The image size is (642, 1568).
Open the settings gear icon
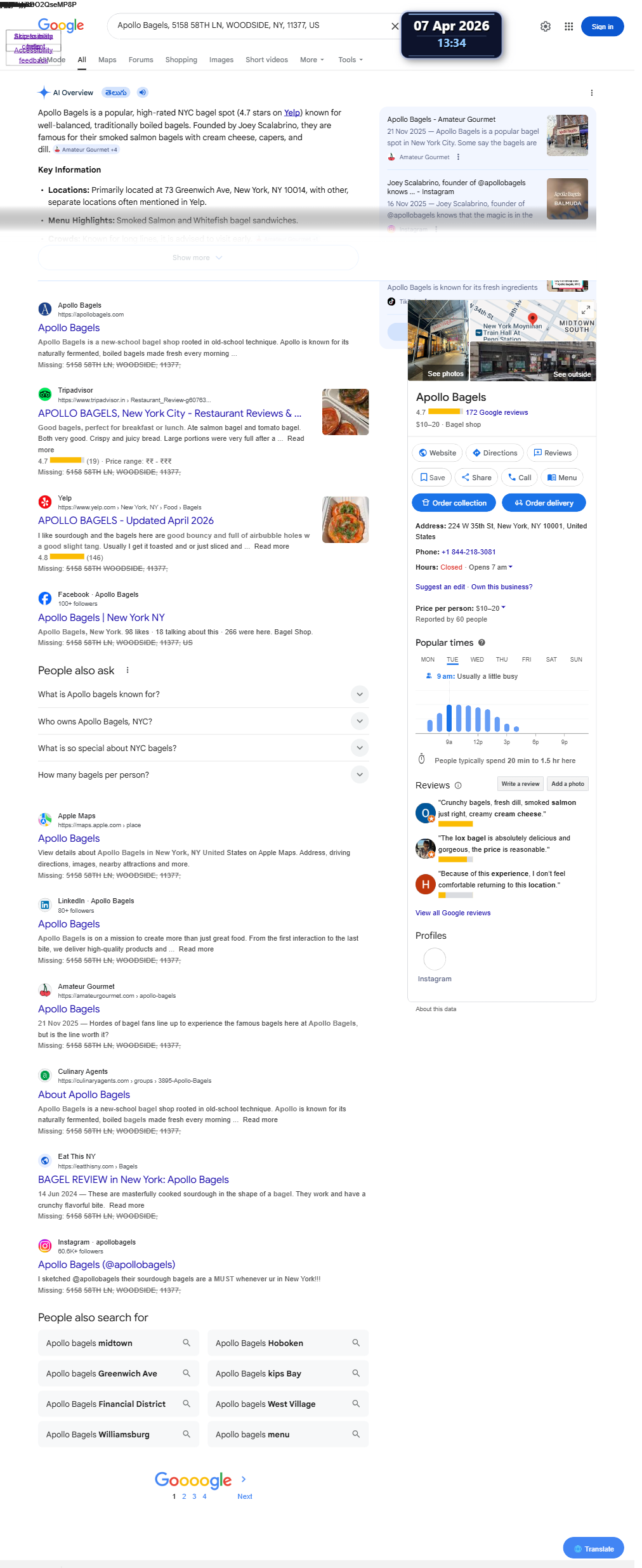point(546,27)
